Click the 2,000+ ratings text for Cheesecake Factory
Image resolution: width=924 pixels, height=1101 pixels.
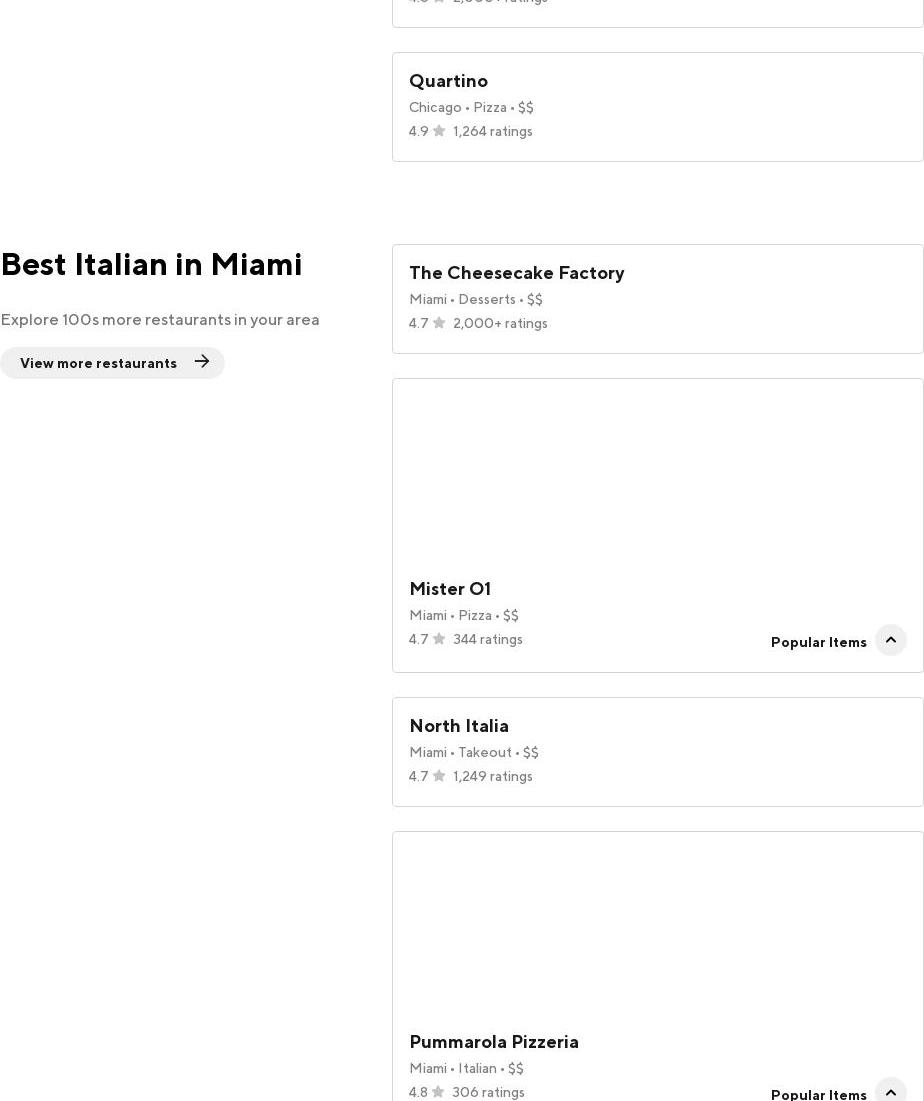click(500, 323)
